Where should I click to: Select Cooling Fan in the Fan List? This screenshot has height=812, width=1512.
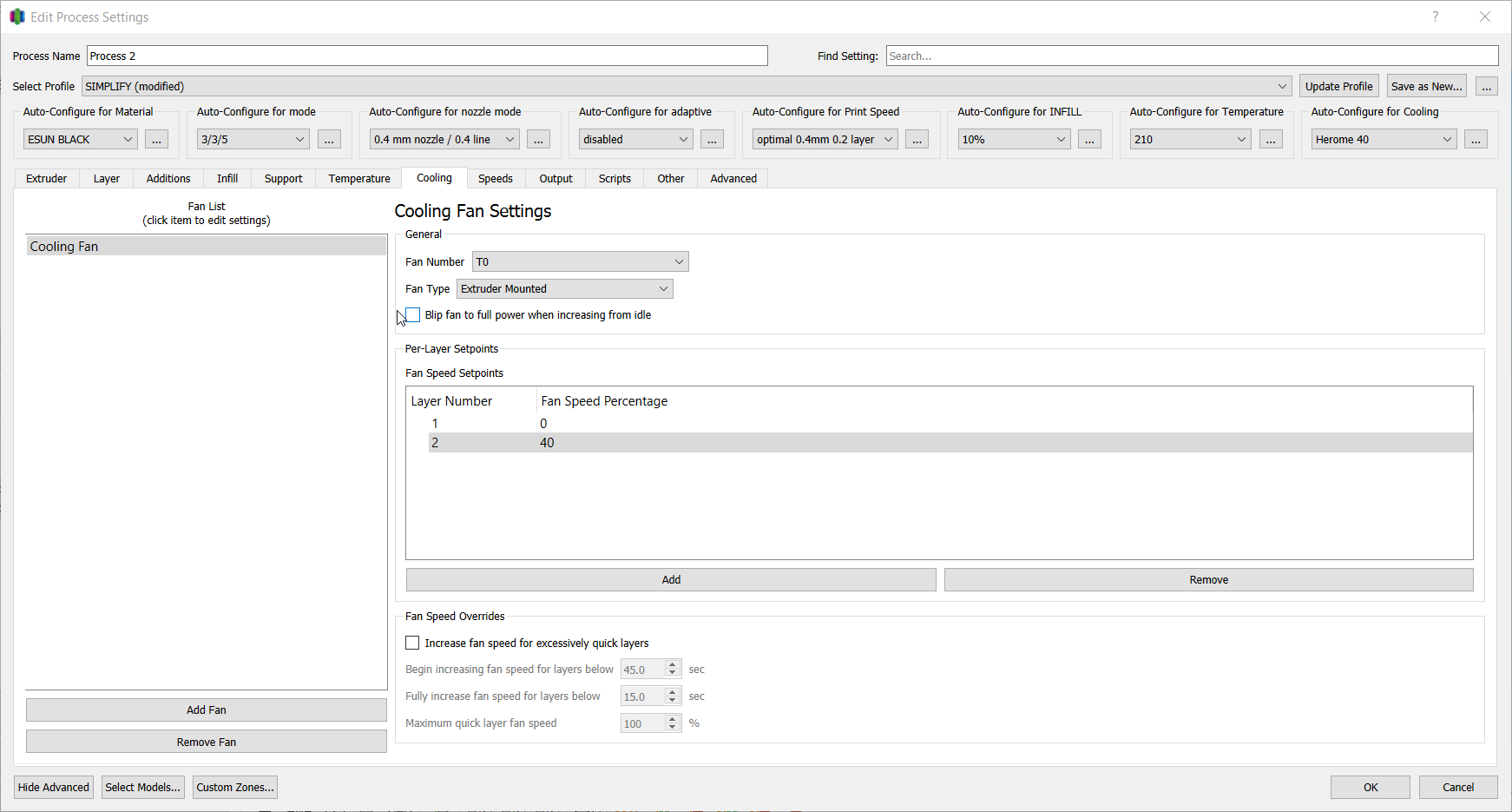coord(207,246)
